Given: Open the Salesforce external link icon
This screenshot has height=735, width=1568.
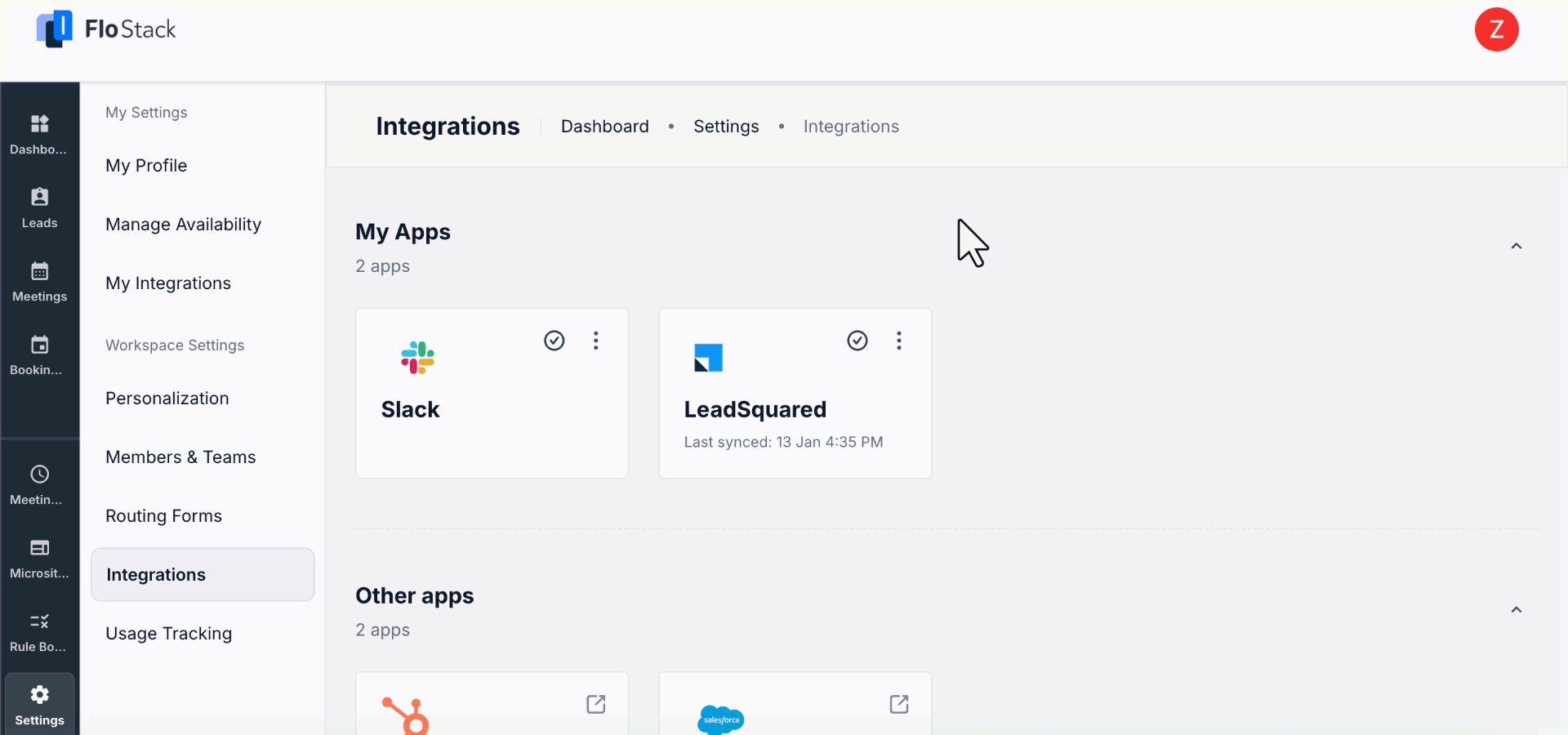Looking at the screenshot, I should (x=899, y=704).
